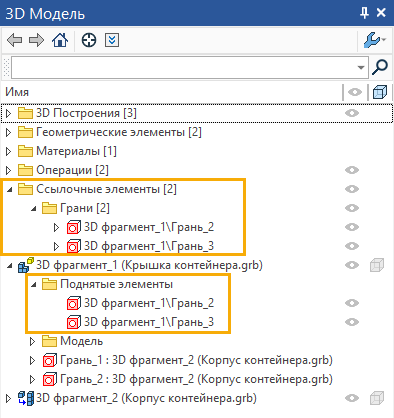Image resolution: width=394 pixels, height=418 pixels.
Task: Expand 3D фрагмент_2 node
Action: coord(9,398)
